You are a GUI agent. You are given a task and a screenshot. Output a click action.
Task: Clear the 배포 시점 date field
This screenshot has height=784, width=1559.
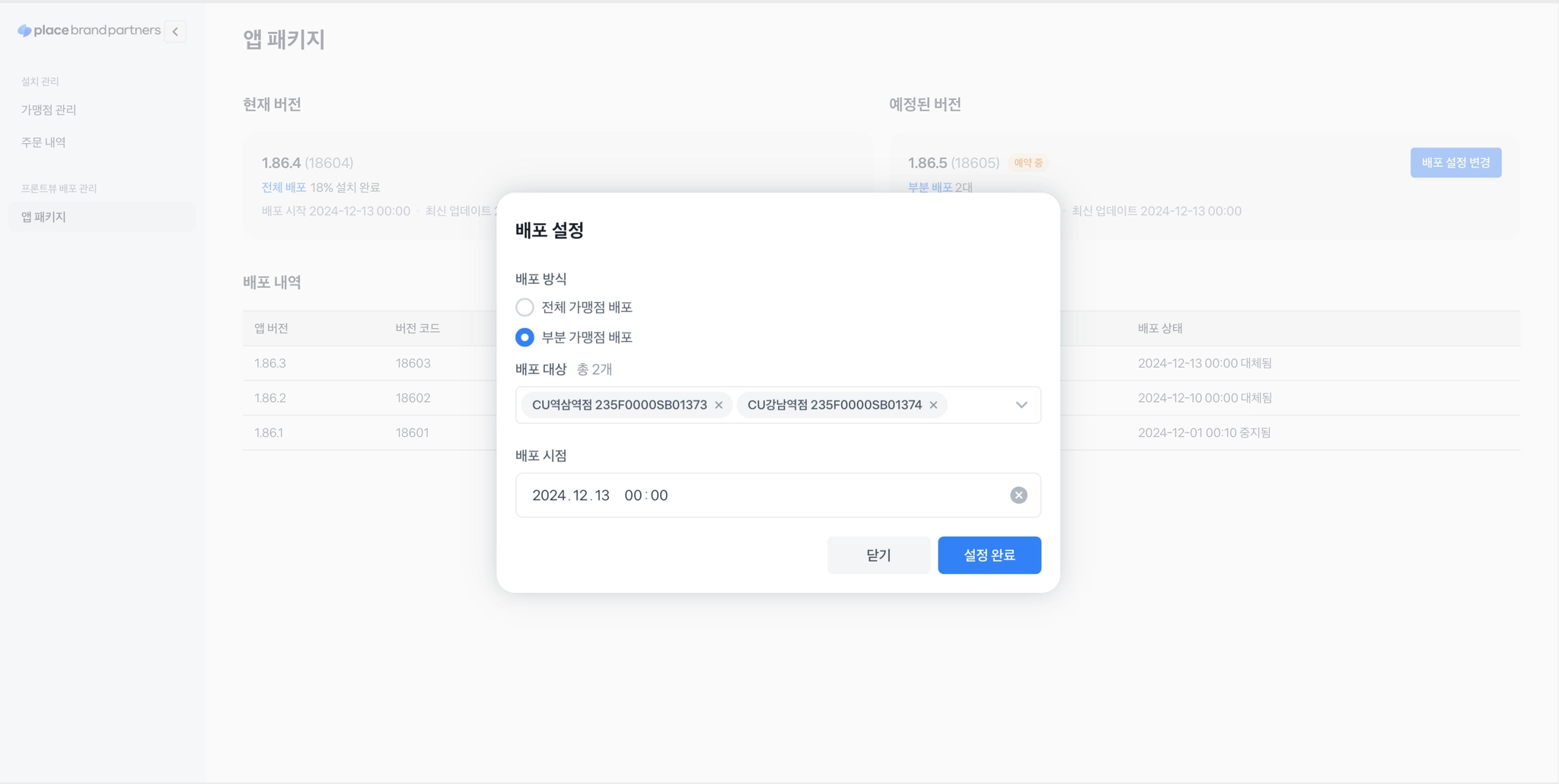(1019, 496)
